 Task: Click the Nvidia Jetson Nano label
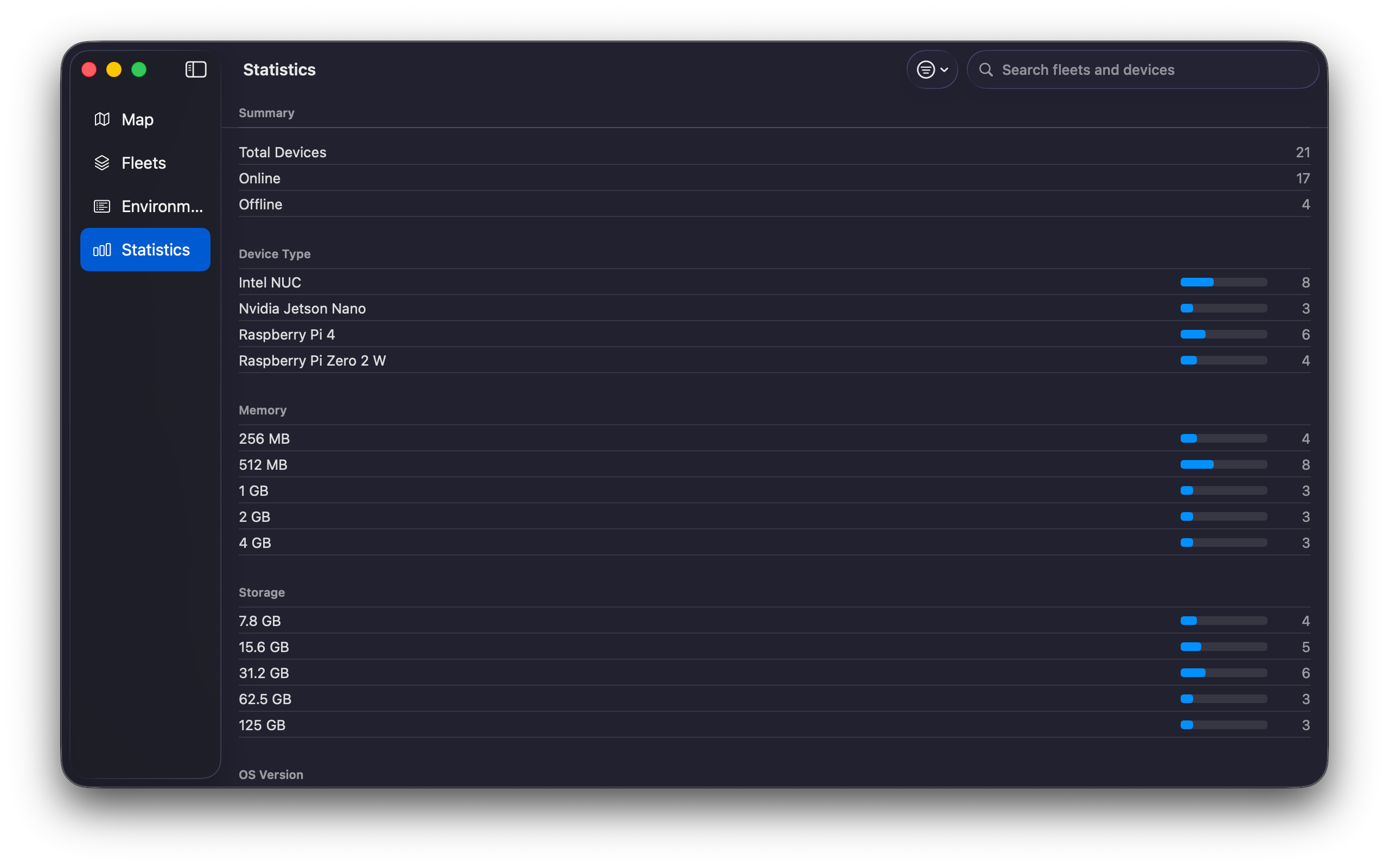coord(302,308)
